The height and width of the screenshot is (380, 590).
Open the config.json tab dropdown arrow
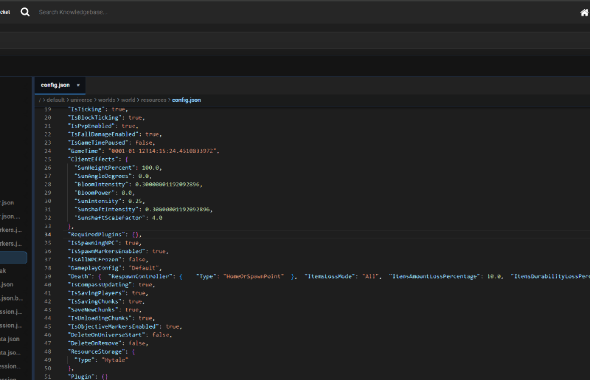click(78, 85)
